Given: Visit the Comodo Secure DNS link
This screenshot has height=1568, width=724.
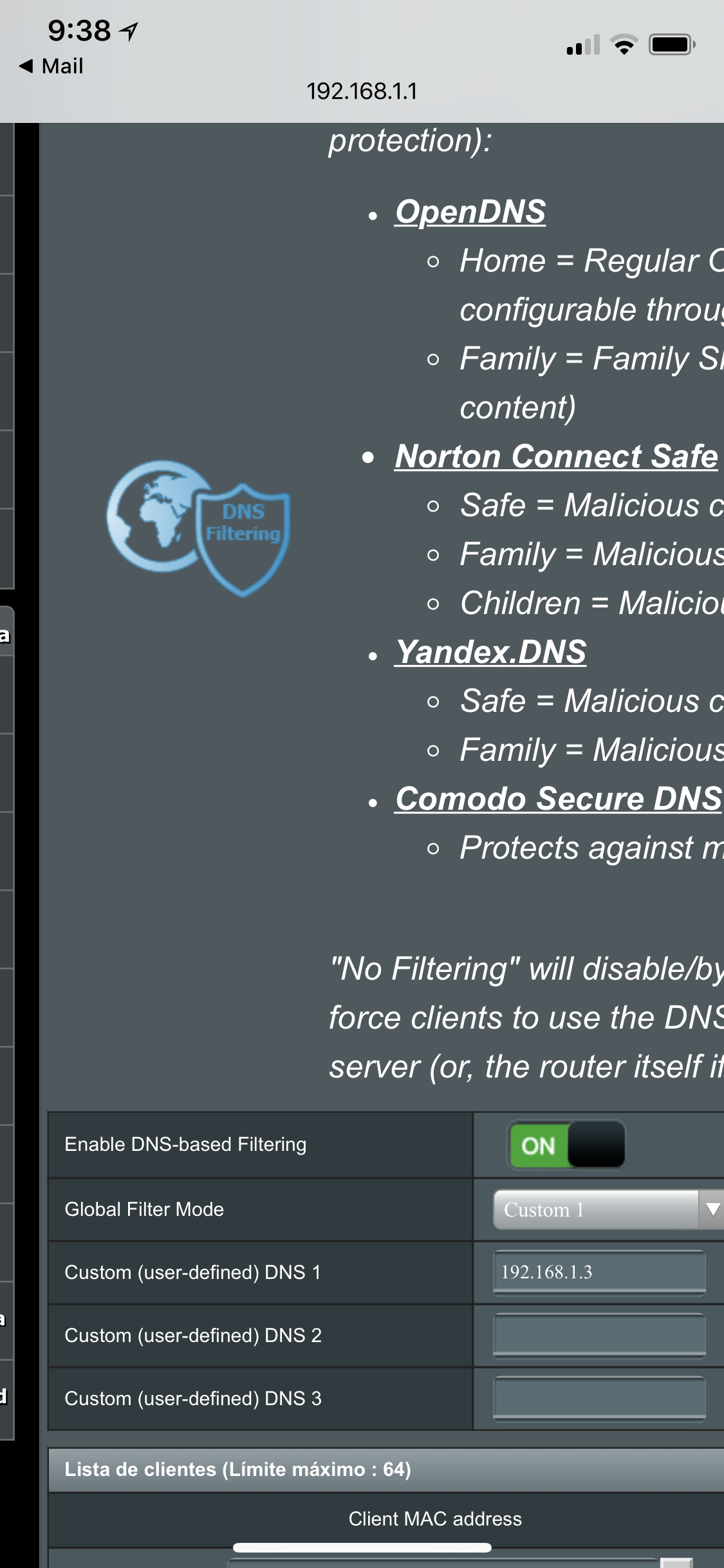Looking at the screenshot, I should (559, 799).
